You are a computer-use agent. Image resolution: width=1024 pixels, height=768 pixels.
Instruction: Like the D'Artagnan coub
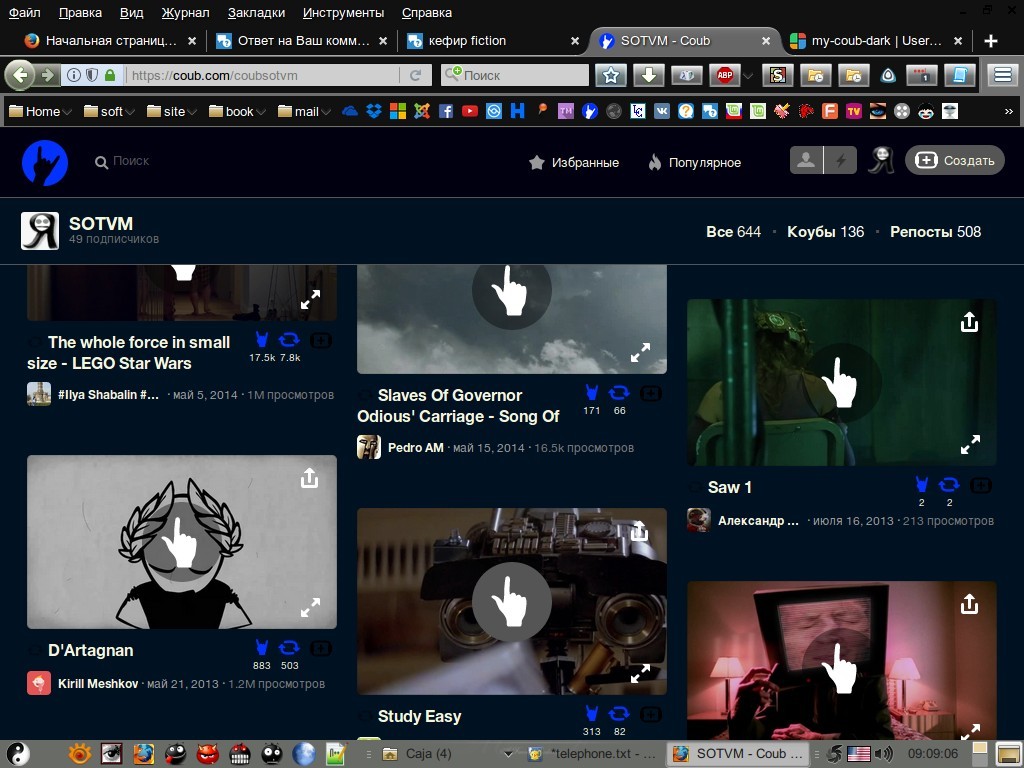(x=262, y=648)
